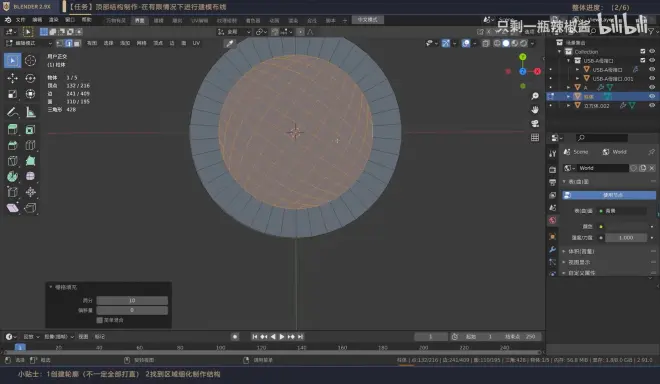Open the editor type dropdown in viewport
660x384 pixels.
pos(10,32)
